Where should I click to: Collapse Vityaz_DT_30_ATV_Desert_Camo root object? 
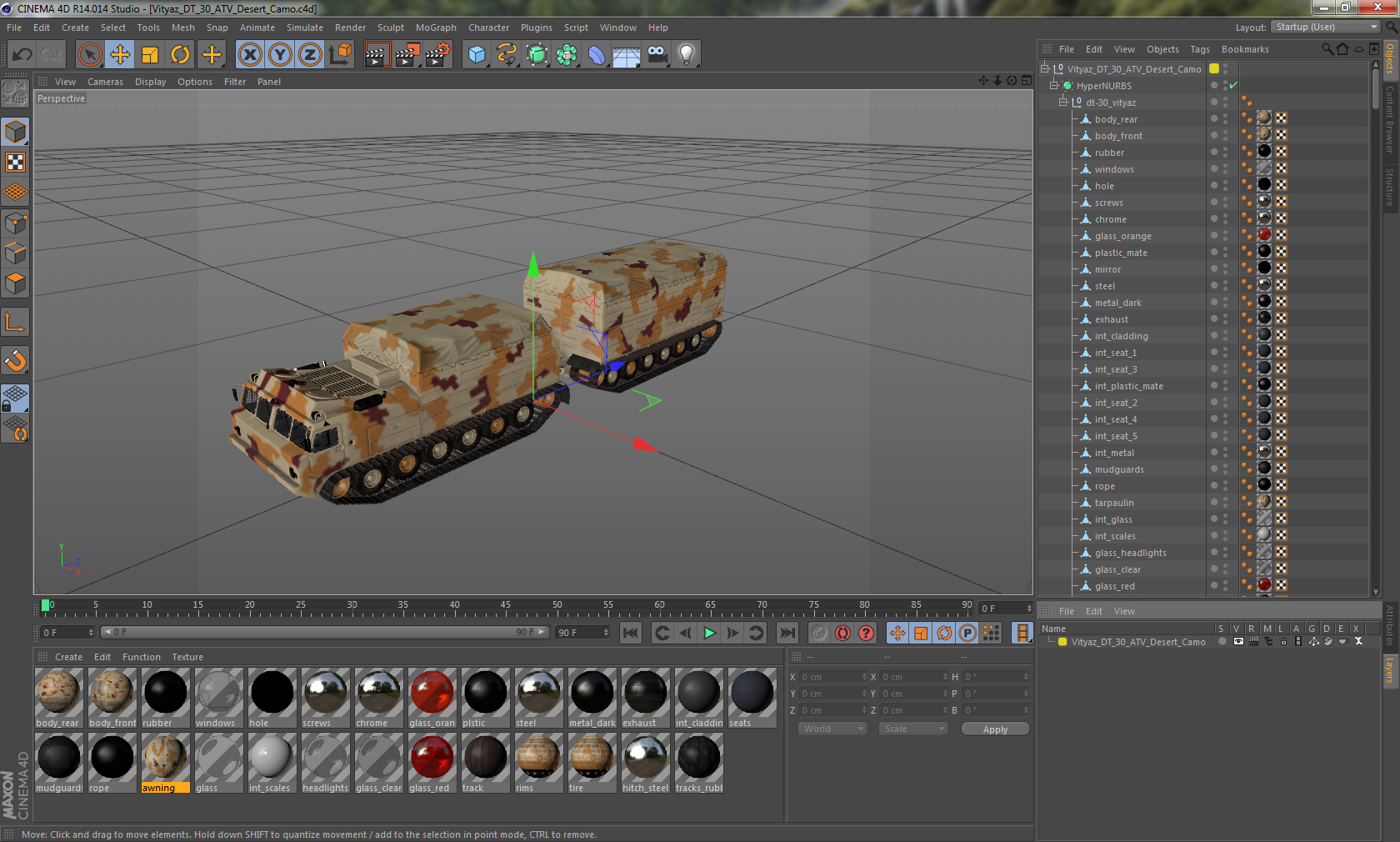pos(1045,69)
